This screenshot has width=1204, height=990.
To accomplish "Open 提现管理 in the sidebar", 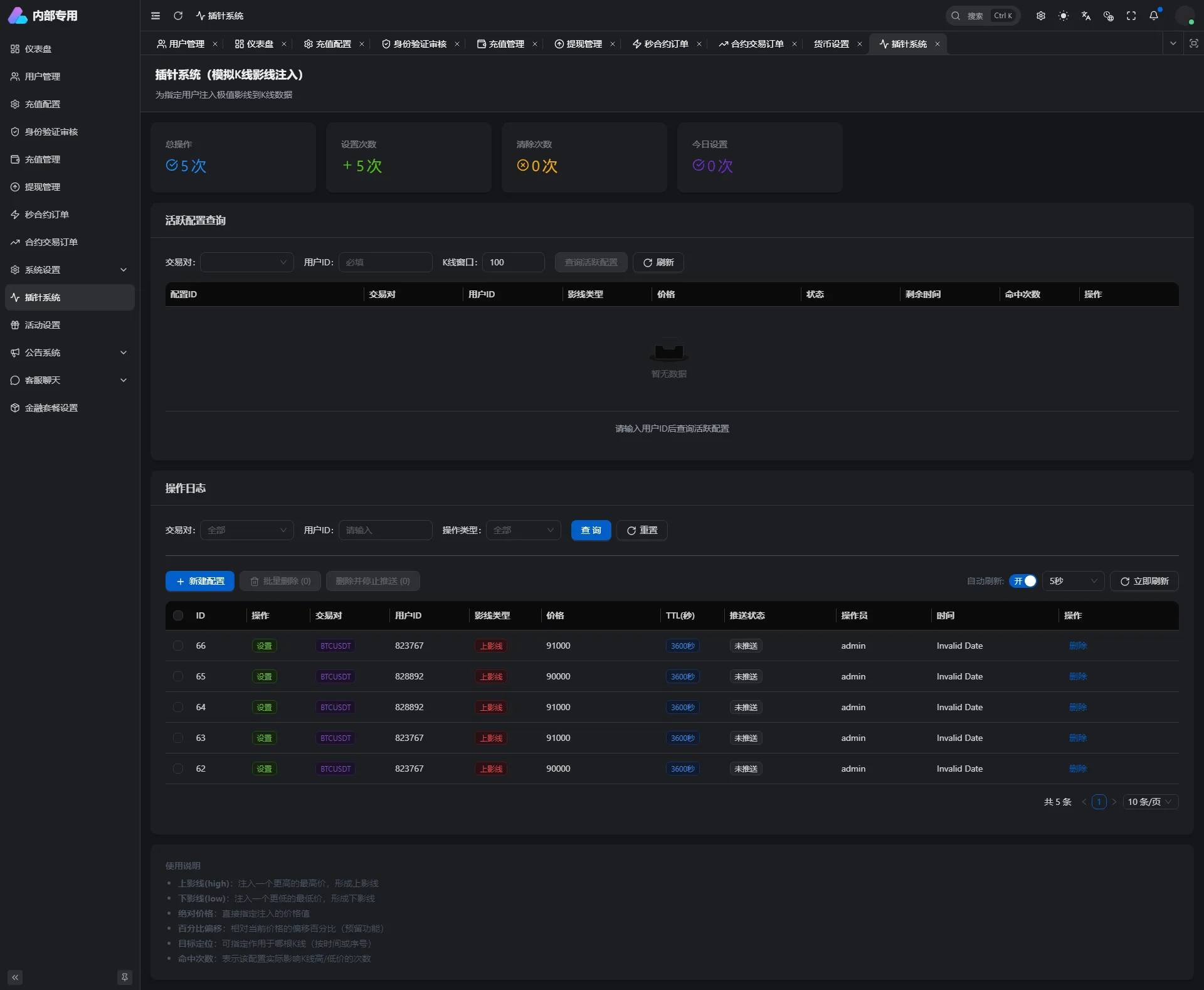I will pos(43,187).
